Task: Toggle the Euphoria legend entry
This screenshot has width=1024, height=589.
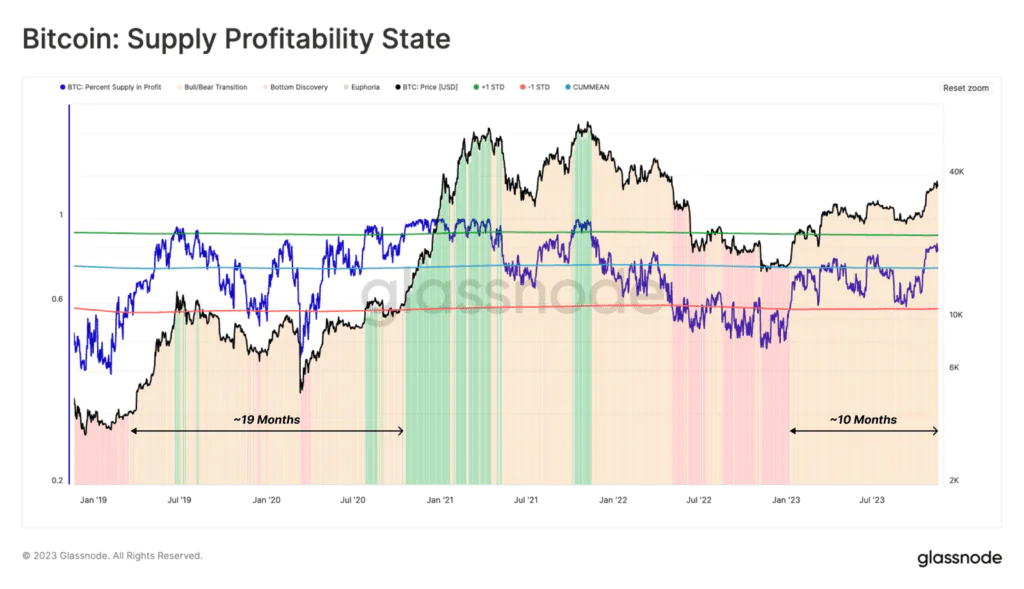Action: pyautogui.click(x=361, y=87)
